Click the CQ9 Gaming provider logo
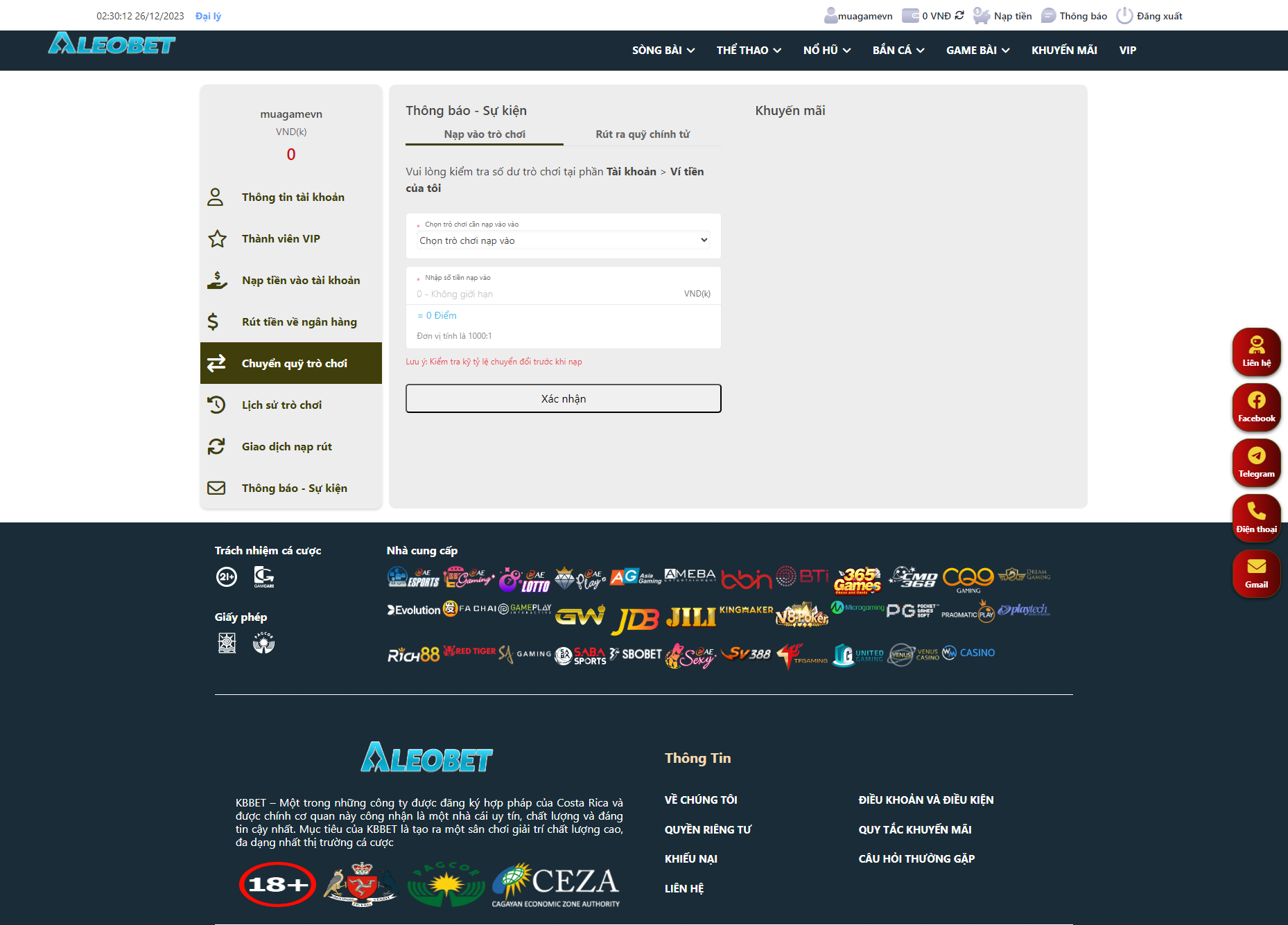 pyautogui.click(x=968, y=579)
